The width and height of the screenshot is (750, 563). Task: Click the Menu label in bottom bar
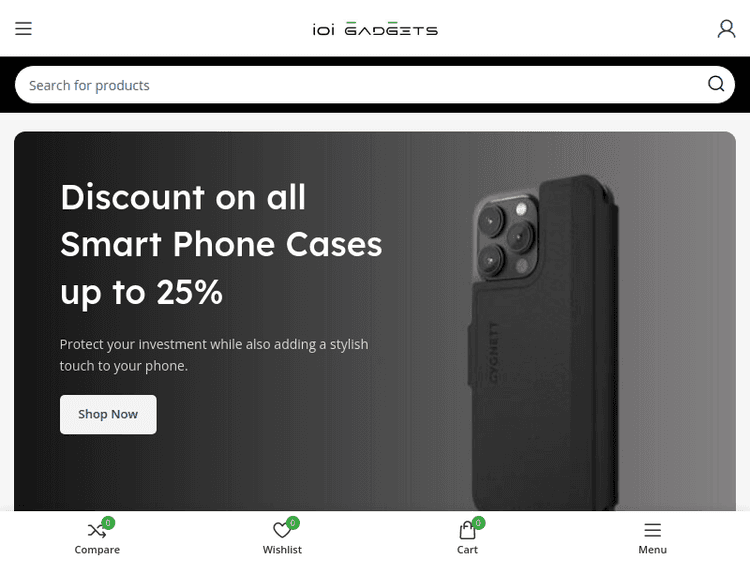click(x=652, y=550)
